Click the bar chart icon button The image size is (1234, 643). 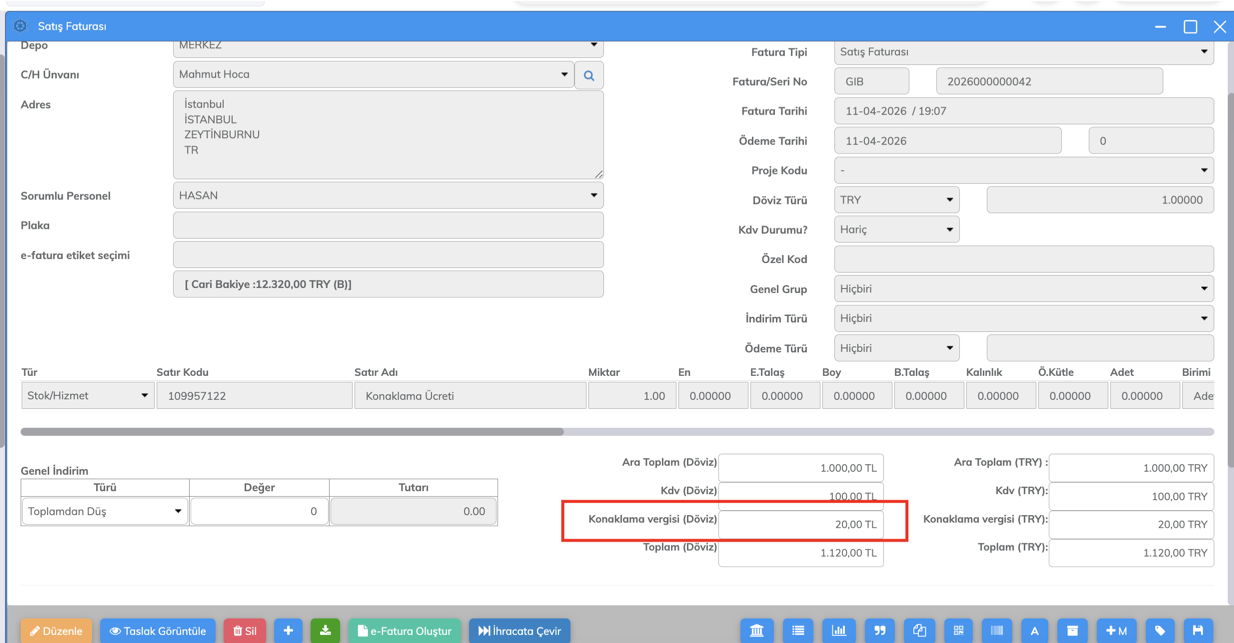coord(838,631)
